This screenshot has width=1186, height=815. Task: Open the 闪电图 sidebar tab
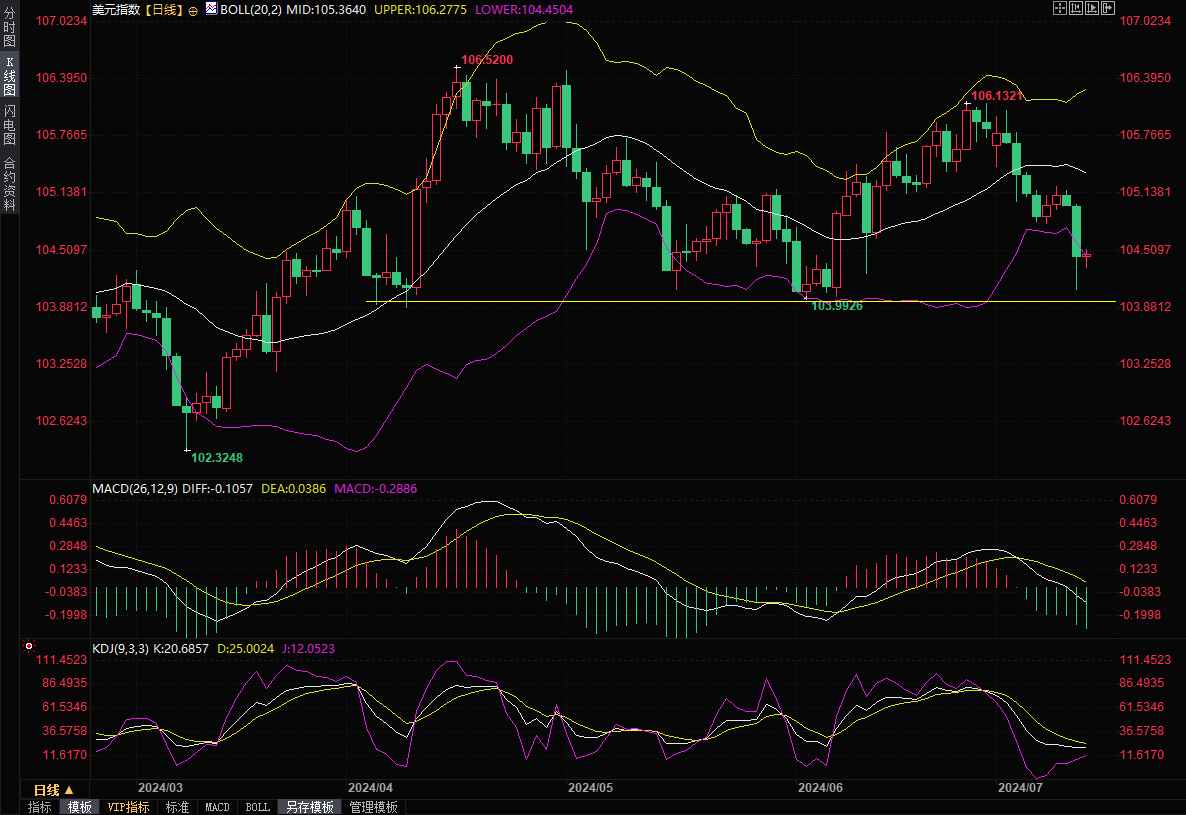pyautogui.click(x=9, y=124)
